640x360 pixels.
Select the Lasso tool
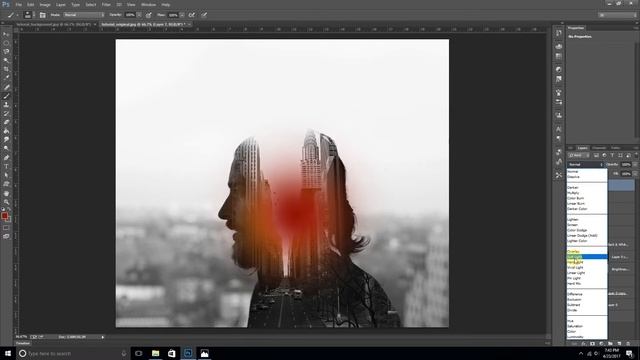pyautogui.click(x=6, y=52)
